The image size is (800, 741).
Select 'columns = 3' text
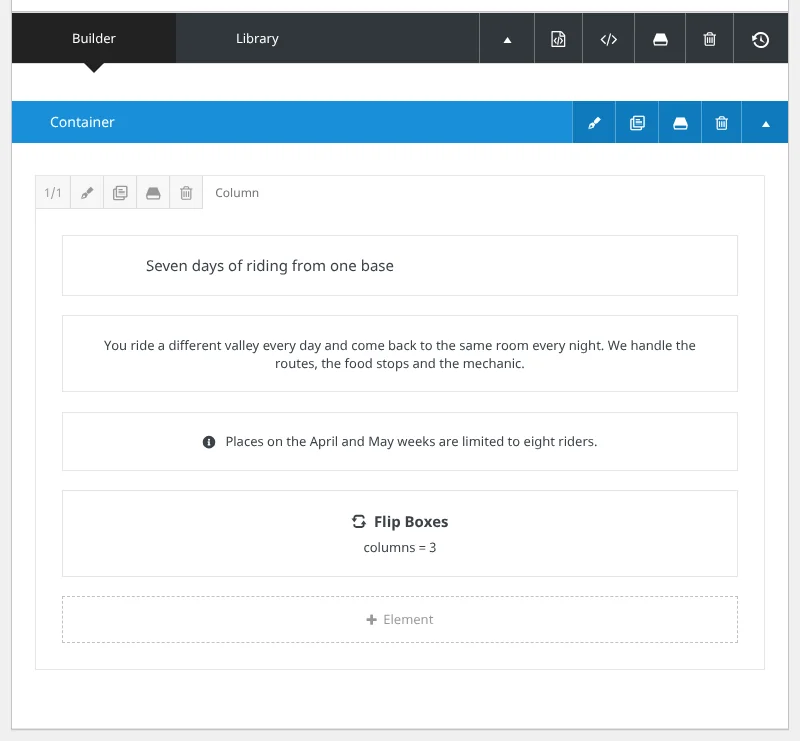[400, 548]
